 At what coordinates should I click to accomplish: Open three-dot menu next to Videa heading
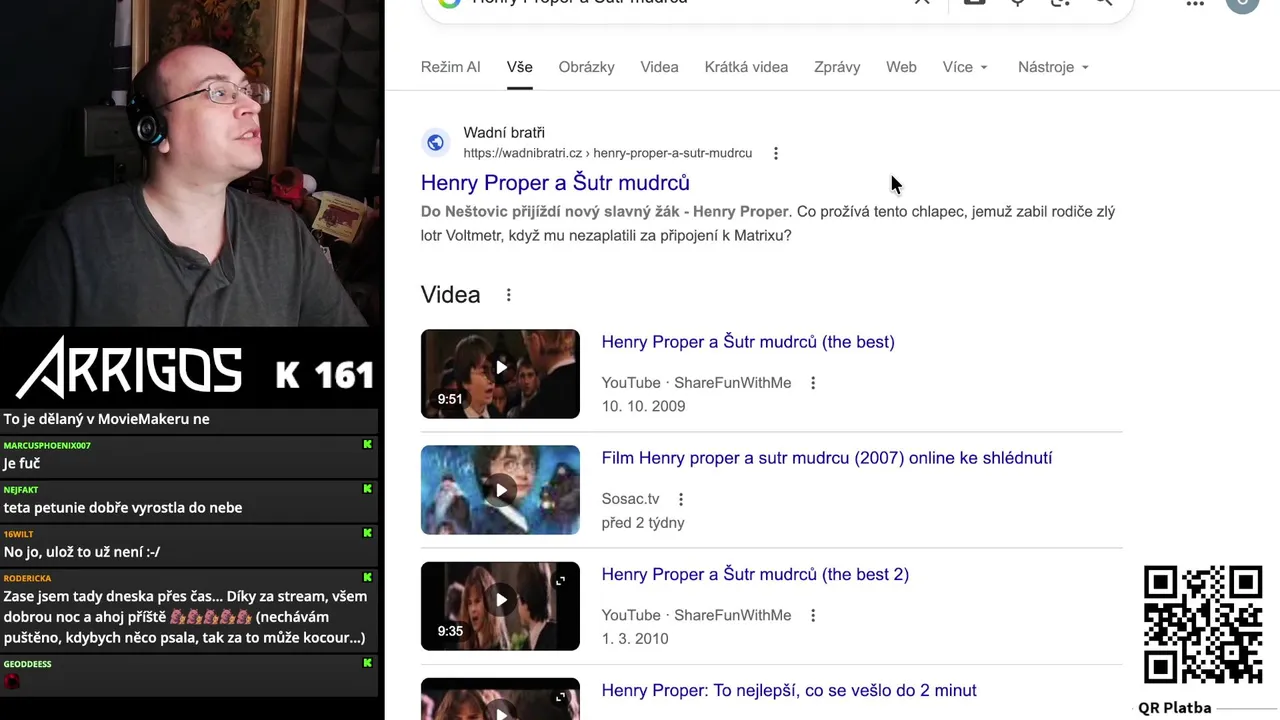tap(508, 295)
